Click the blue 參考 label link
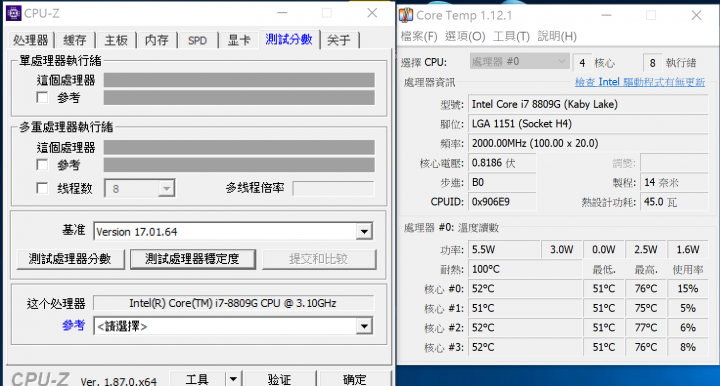This screenshot has width=720, height=386. (x=73, y=325)
